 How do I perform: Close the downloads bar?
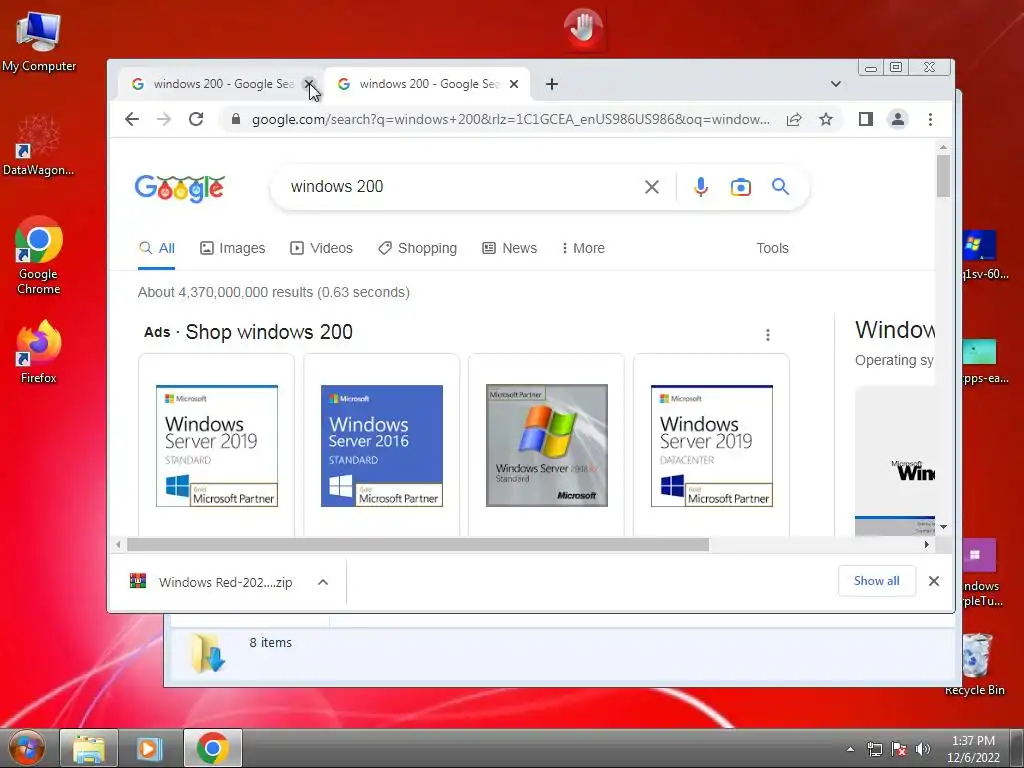[x=934, y=581]
